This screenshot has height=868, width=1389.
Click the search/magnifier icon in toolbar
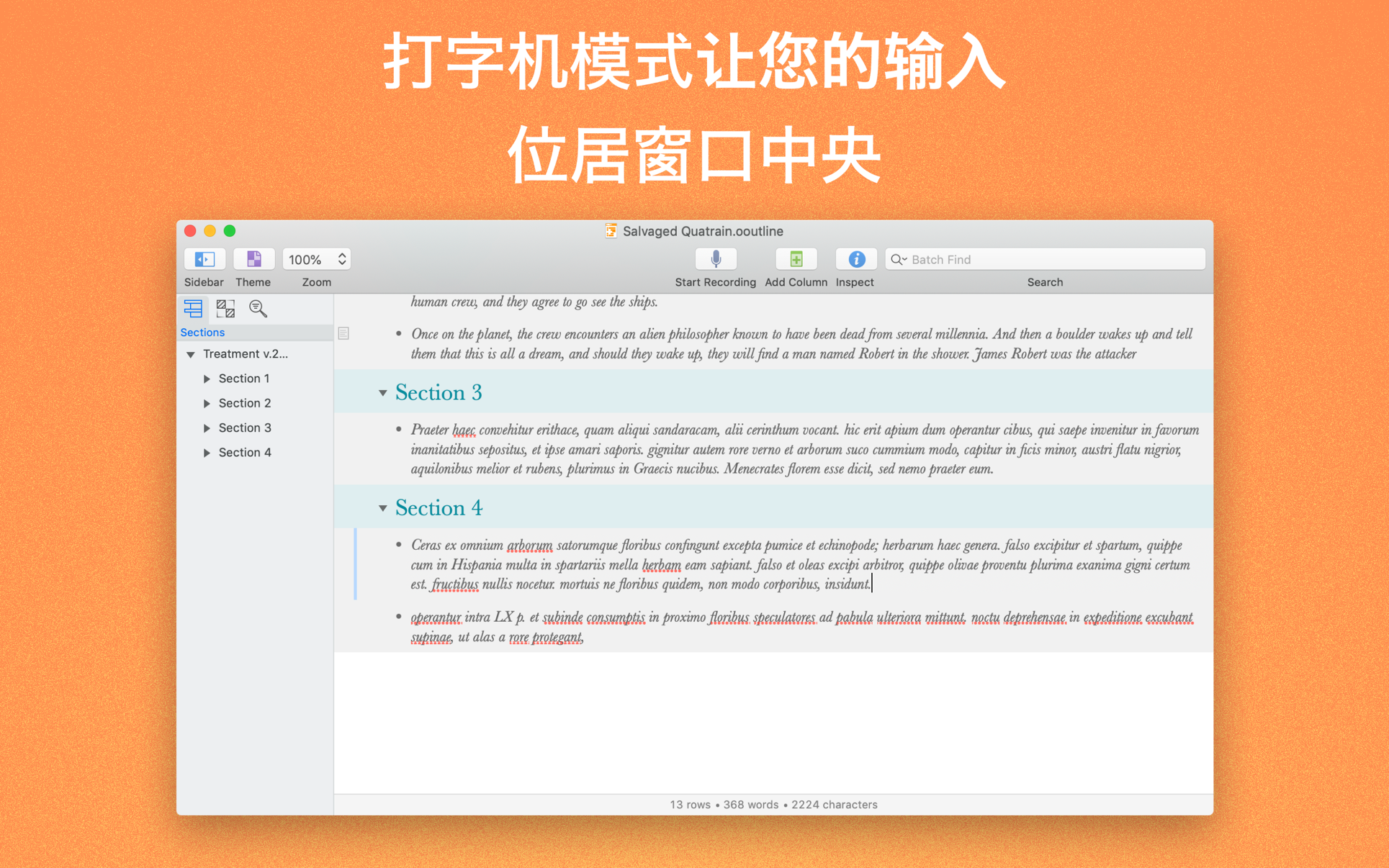click(x=256, y=308)
